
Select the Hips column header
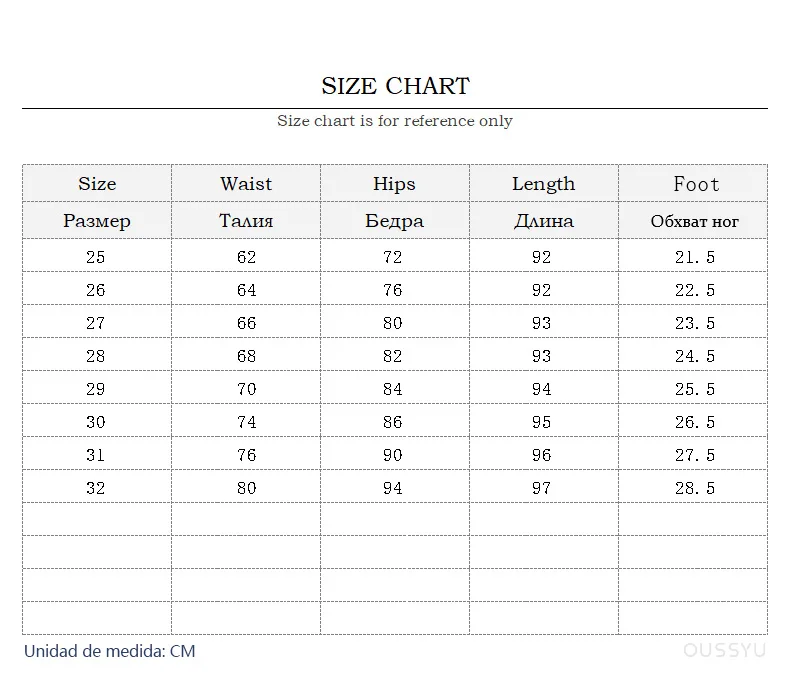394,184
